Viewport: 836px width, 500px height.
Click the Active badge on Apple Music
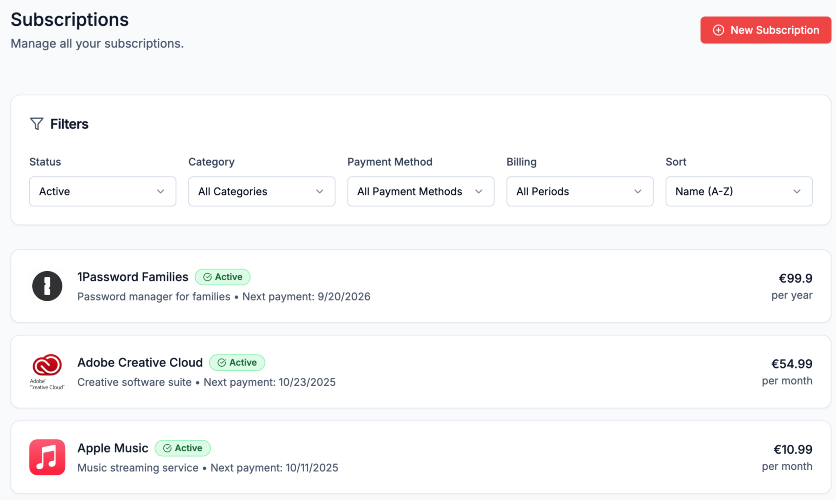[183, 448]
